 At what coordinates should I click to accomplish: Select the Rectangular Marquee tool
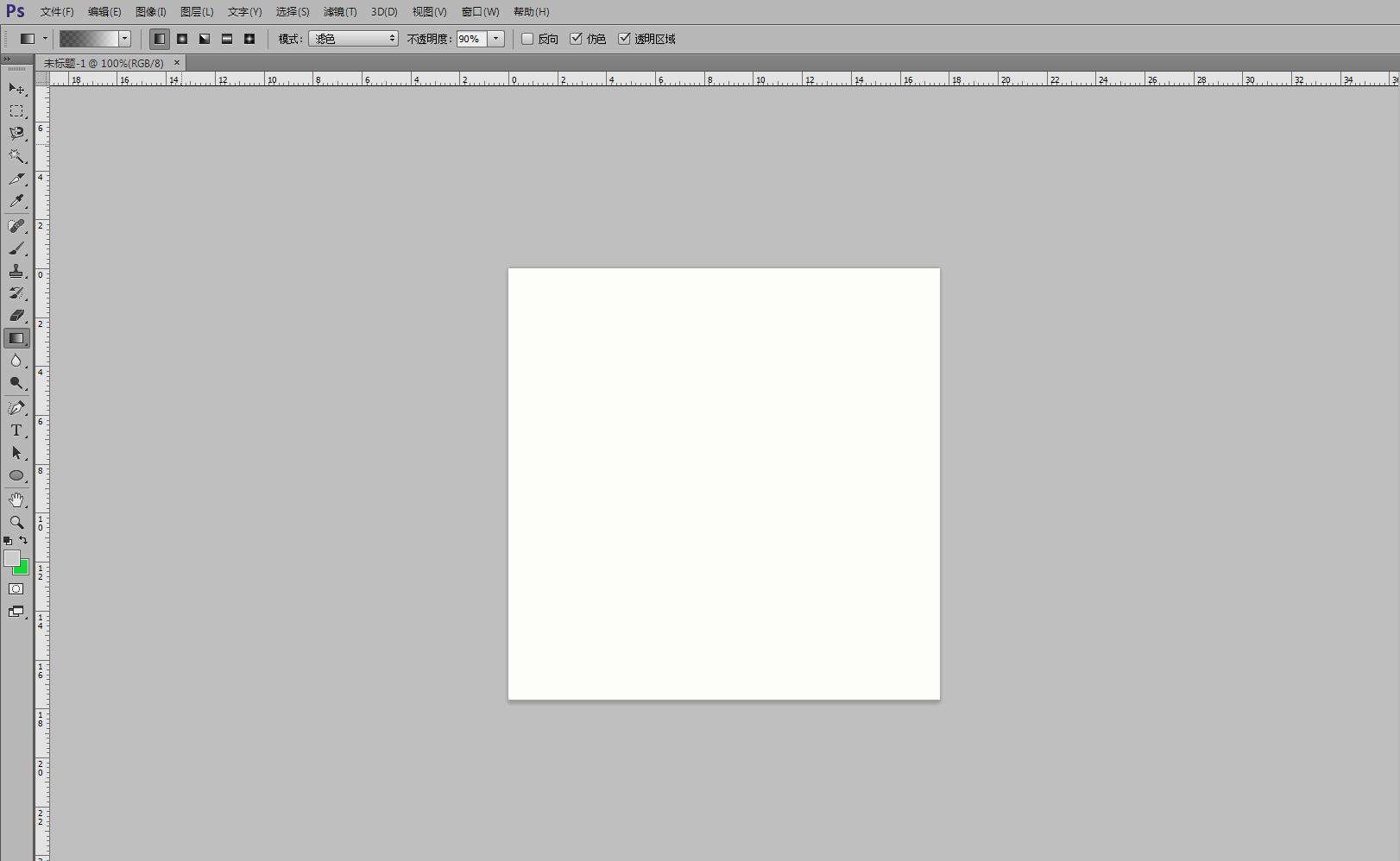[16, 111]
